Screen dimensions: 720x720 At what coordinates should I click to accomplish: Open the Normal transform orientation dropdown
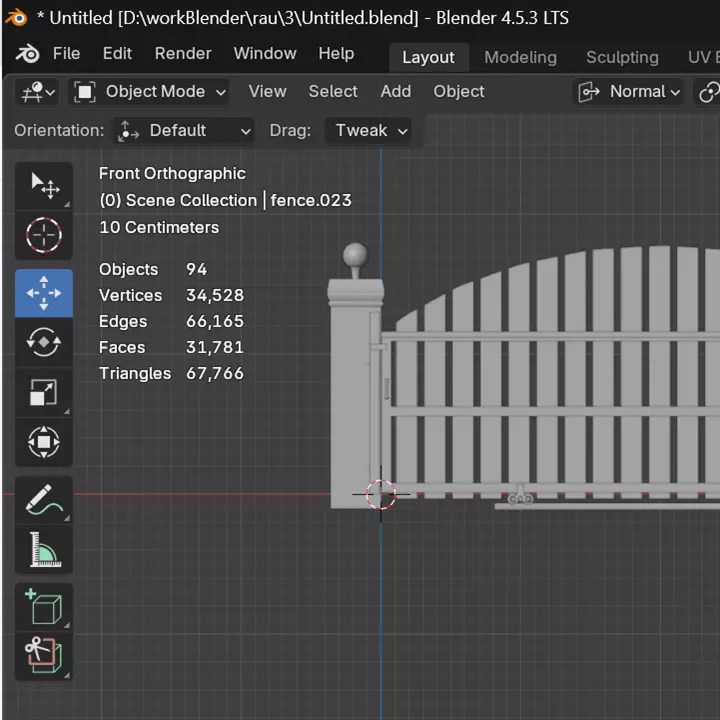(x=629, y=92)
